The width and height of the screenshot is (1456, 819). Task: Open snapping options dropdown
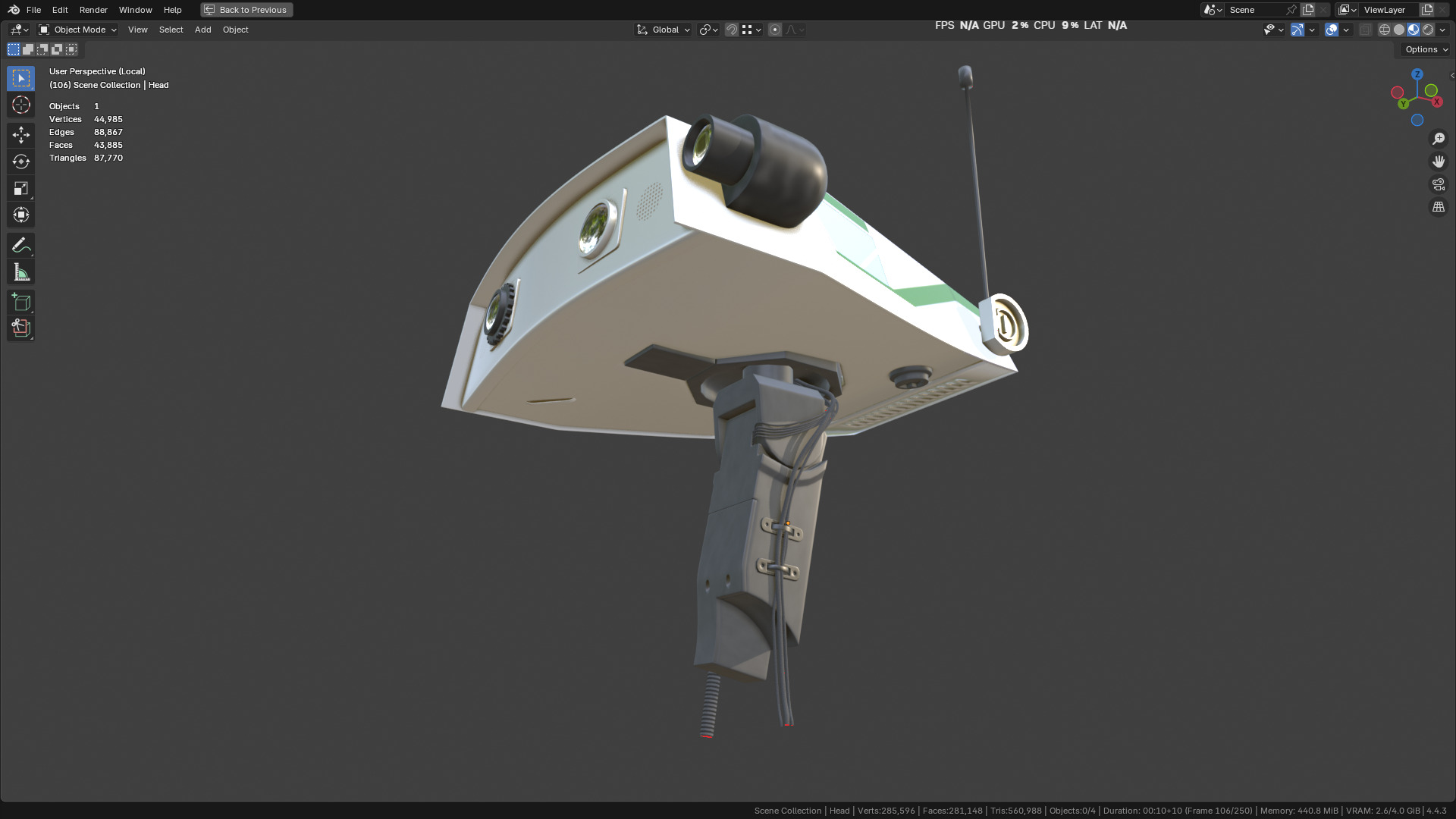[x=752, y=30]
